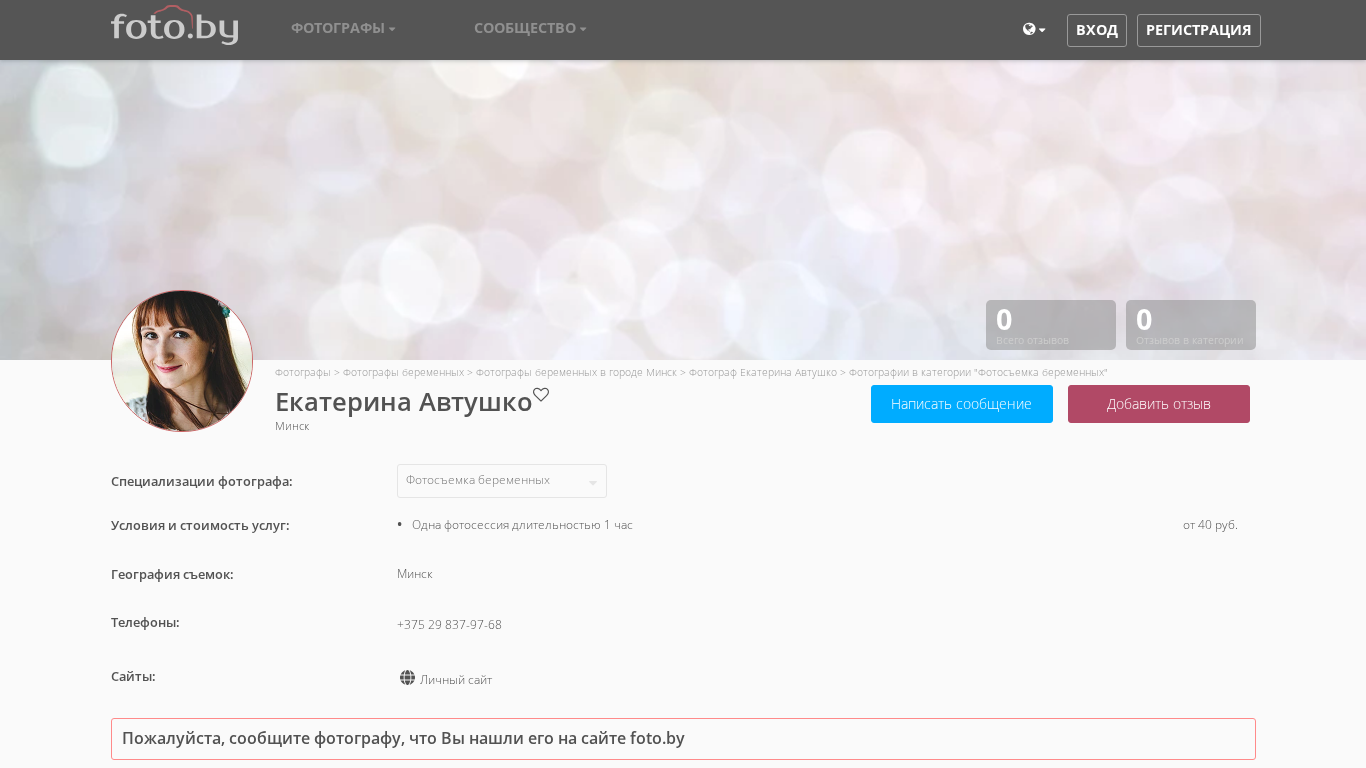Open Фотографы беременных в городе Минск breadcrumb
This screenshot has width=1366, height=768.
point(576,372)
